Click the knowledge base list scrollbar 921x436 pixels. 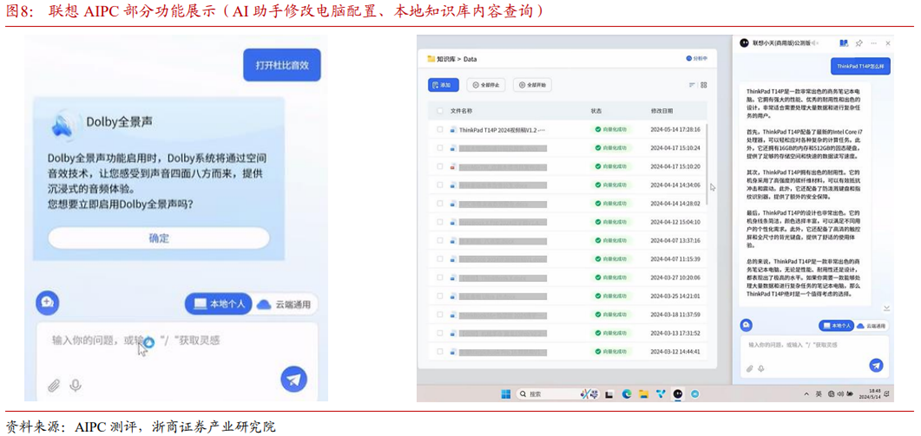point(707,163)
